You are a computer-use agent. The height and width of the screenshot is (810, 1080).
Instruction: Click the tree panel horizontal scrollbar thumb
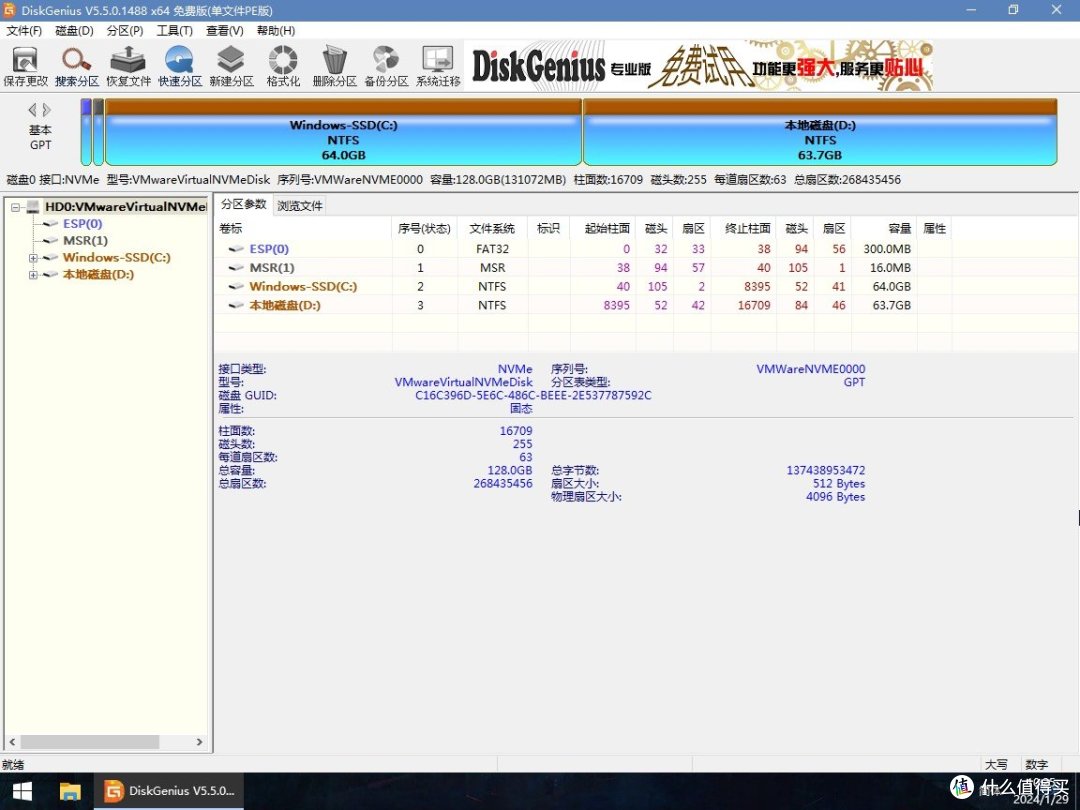click(x=90, y=742)
